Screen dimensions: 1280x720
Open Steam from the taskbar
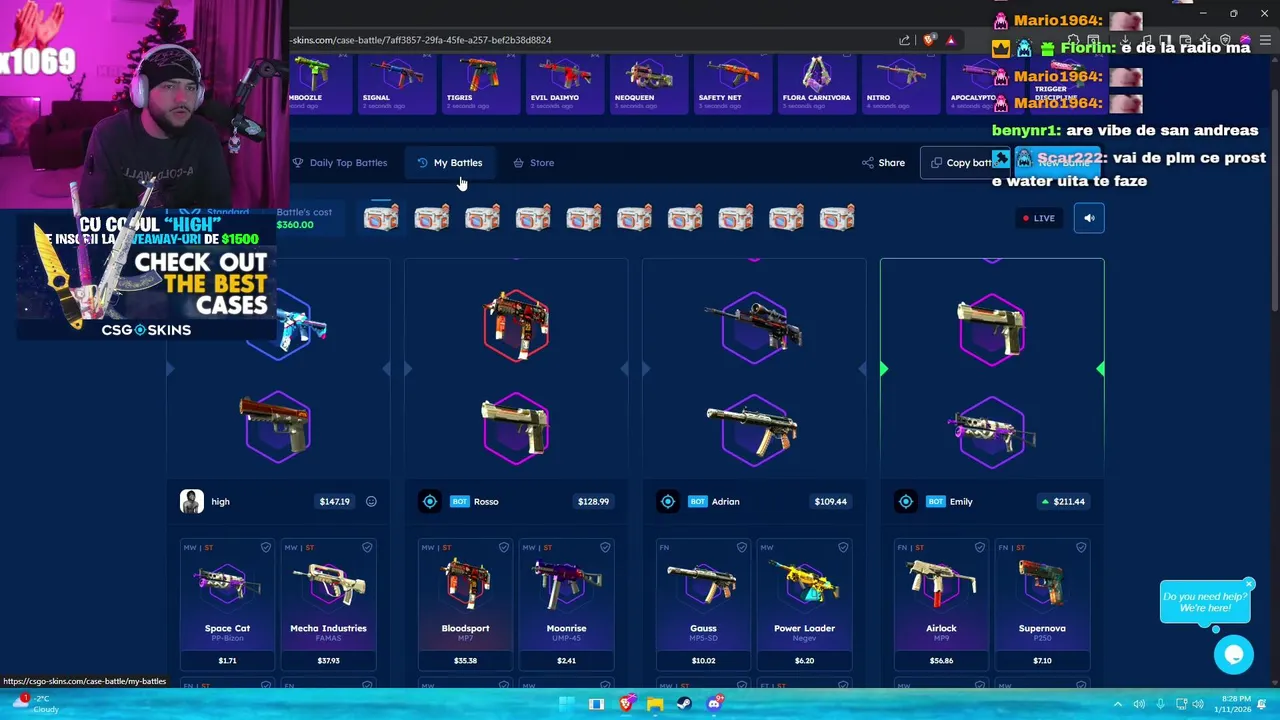point(684,704)
